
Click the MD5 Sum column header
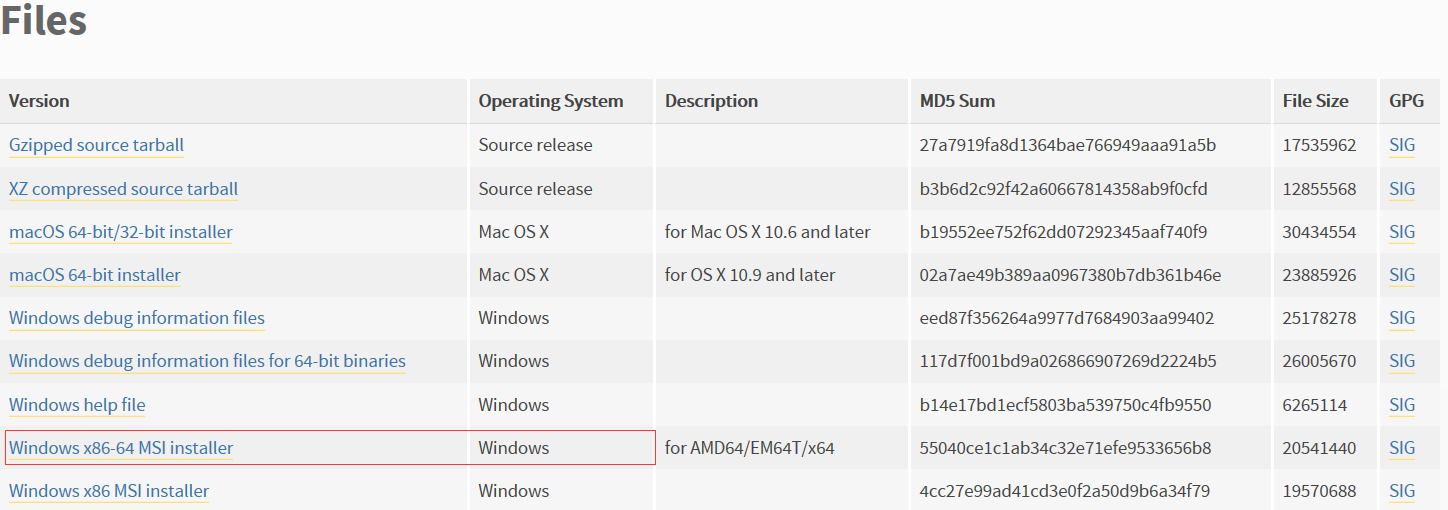(957, 101)
